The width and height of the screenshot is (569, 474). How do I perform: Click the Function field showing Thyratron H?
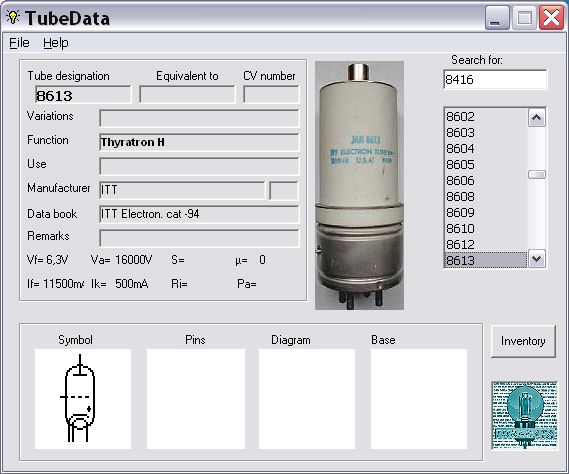(x=199, y=142)
